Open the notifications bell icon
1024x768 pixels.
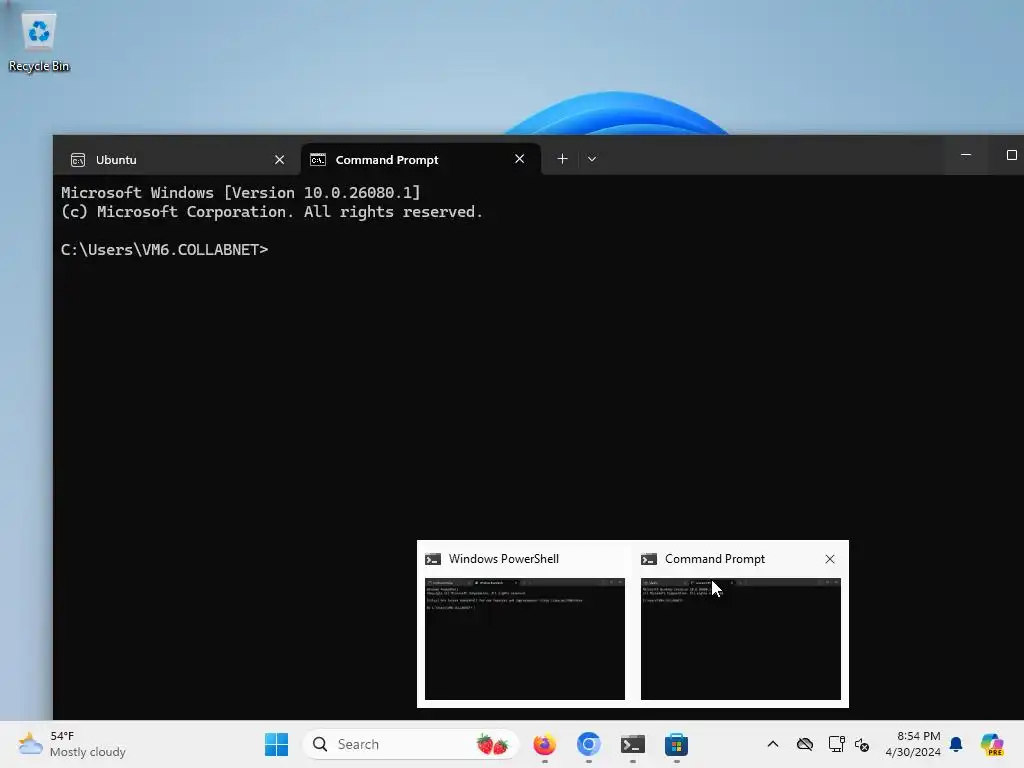(956, 744)
